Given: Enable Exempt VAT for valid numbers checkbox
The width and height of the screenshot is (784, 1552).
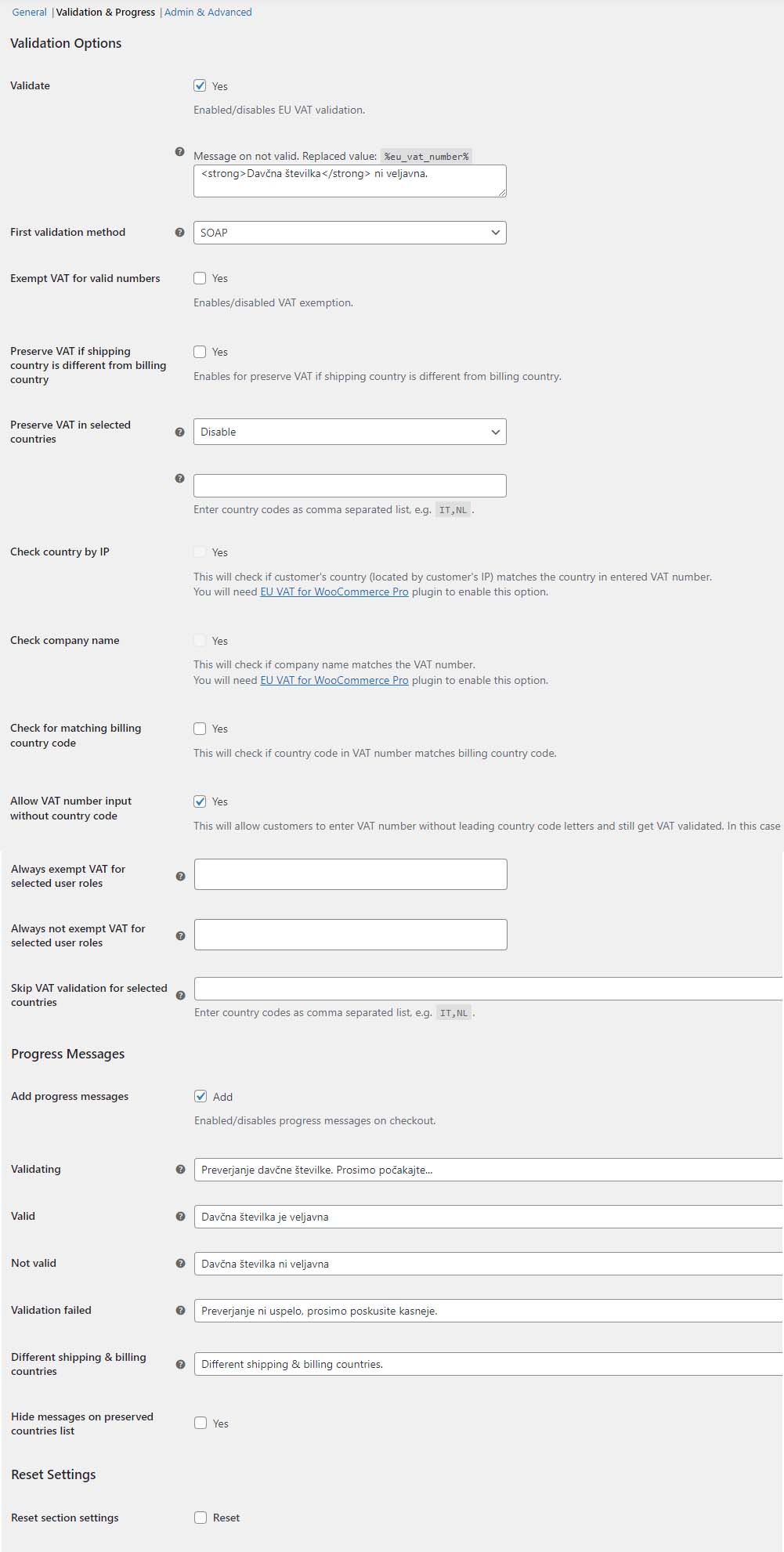Looking at the screenshot, I should [200, 278].
